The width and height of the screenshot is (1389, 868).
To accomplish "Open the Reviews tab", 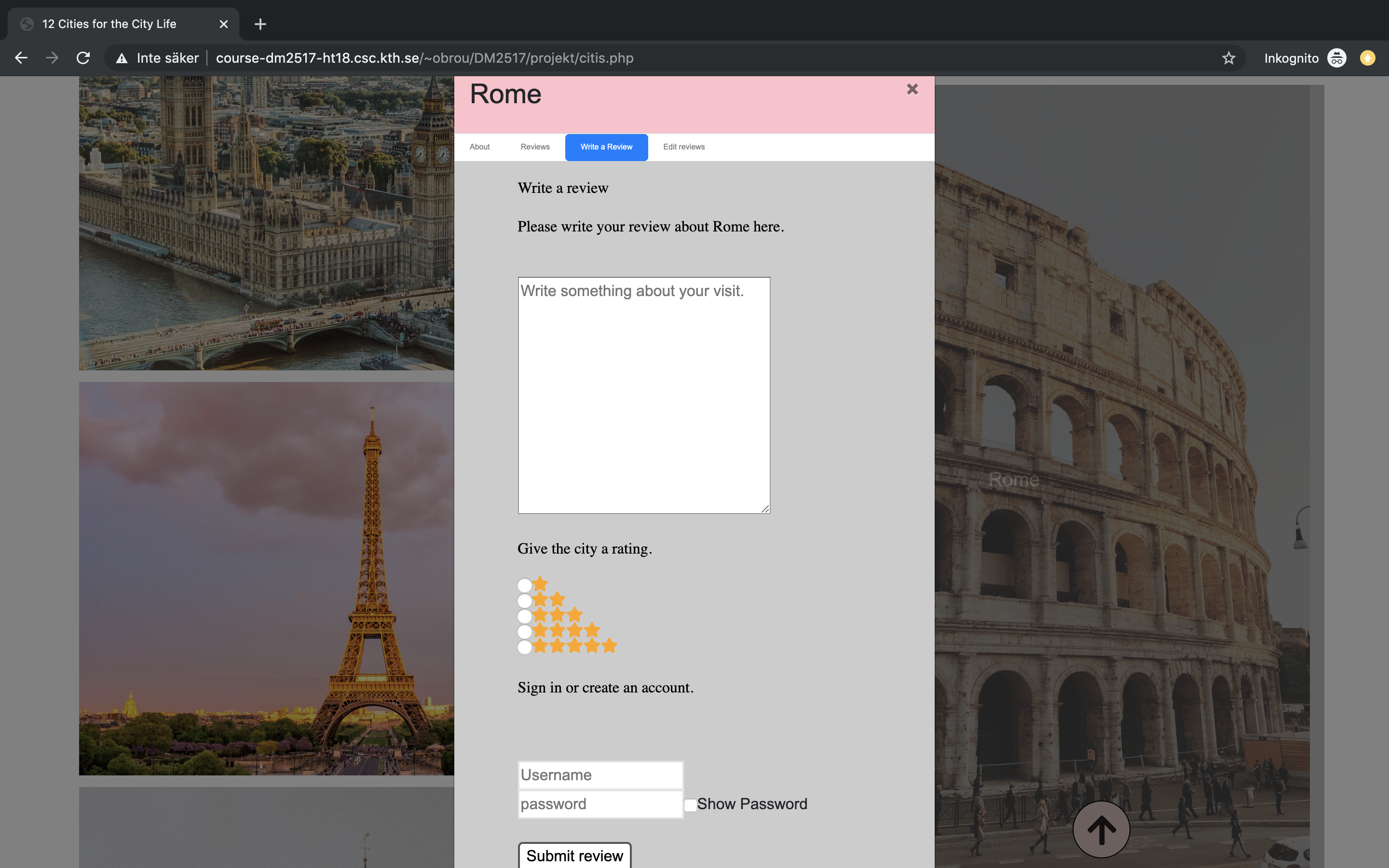I will pos(535,147).
